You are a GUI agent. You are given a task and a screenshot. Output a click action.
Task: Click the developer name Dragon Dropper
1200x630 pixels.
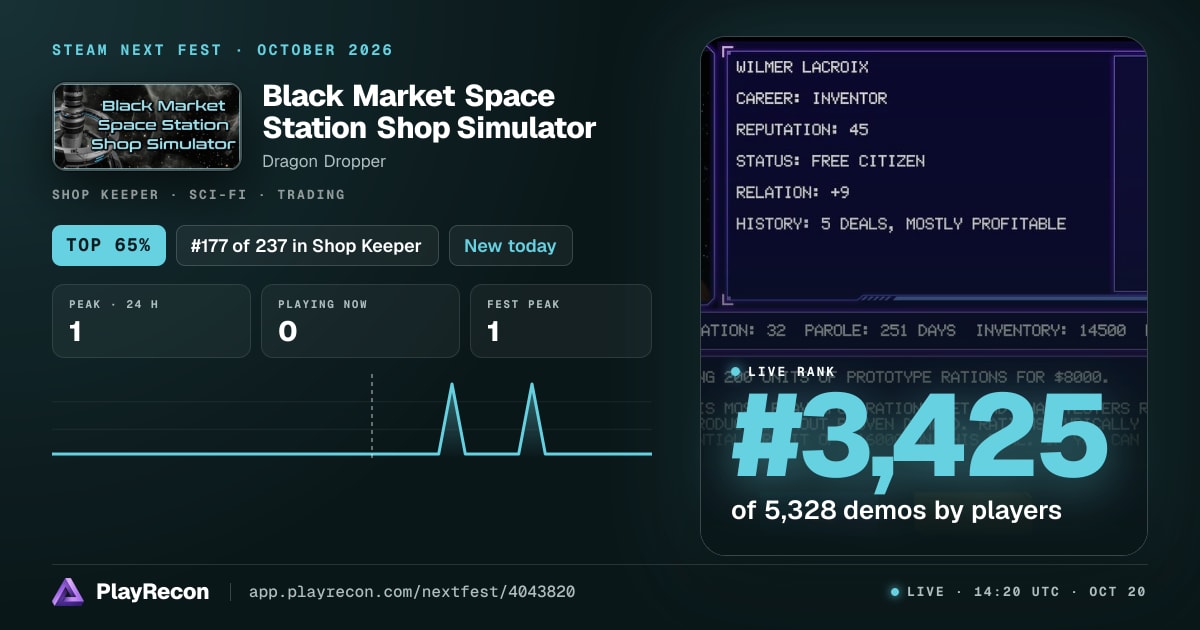click(324, 161)
